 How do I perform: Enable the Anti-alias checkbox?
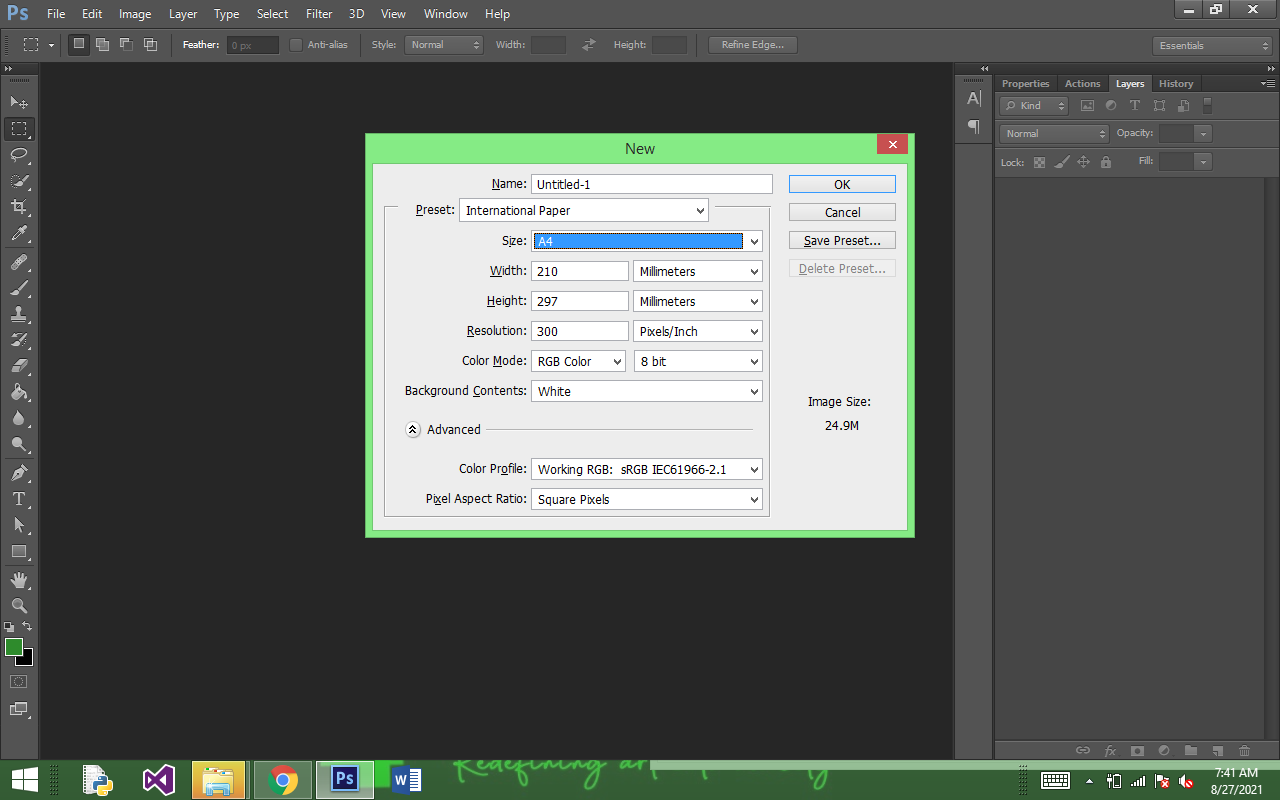pos(296,45)
